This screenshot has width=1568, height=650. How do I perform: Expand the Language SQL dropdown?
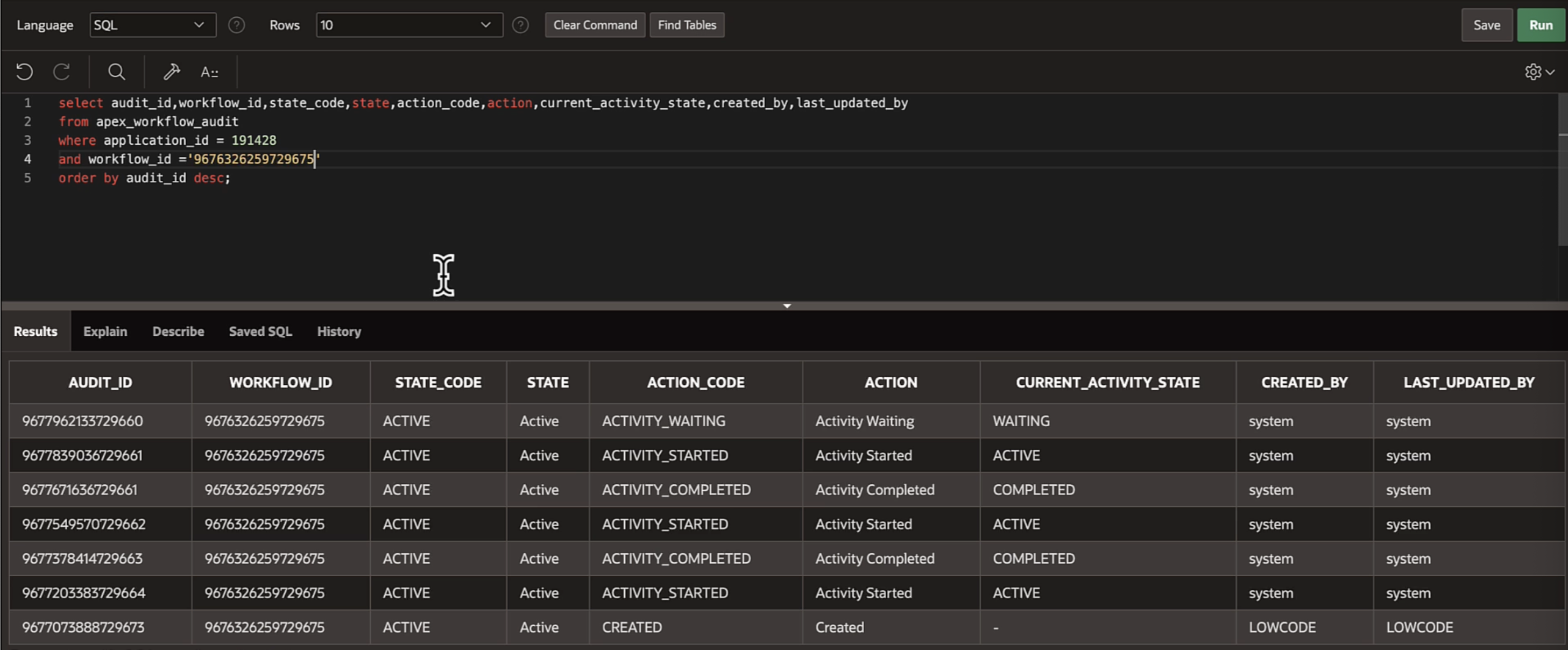click(153, 25)
